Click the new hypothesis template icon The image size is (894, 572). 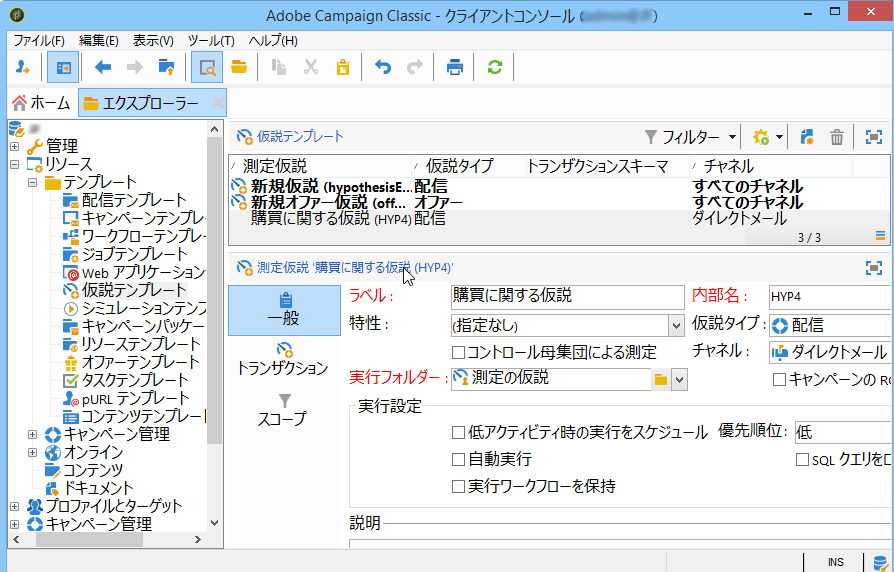(807, 137)
